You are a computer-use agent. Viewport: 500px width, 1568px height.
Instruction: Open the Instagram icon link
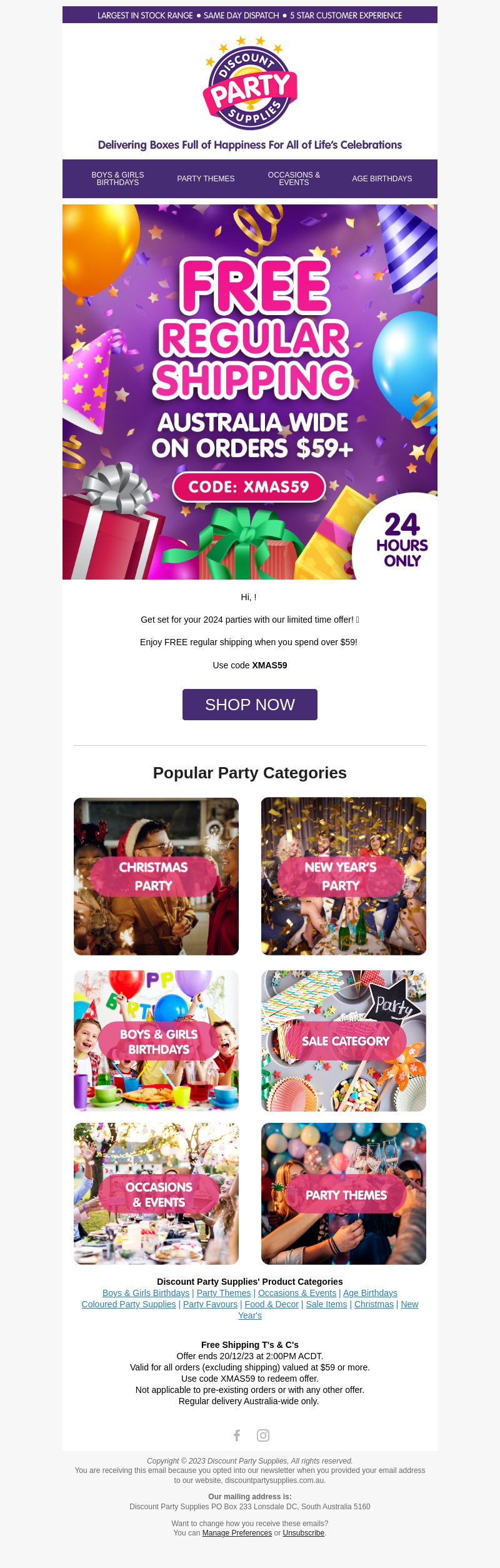coord(263,1435)
